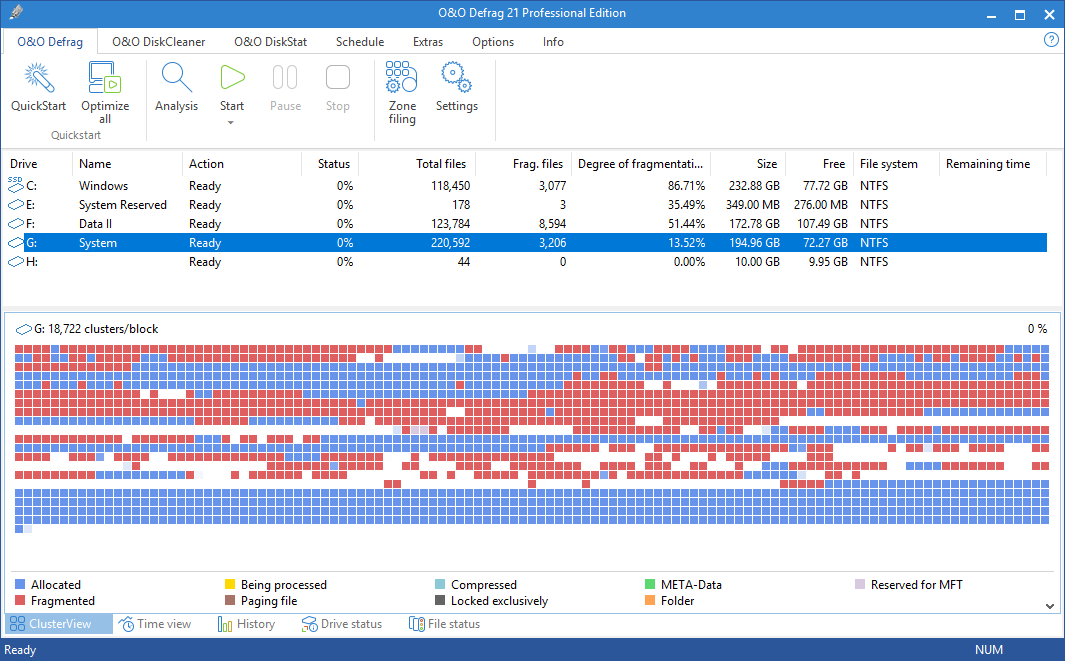Image resolution: width=1065 pixels, height=661 pixels.
Task: Sort by Degree of fragmentation column header
Action: point(640,164)
